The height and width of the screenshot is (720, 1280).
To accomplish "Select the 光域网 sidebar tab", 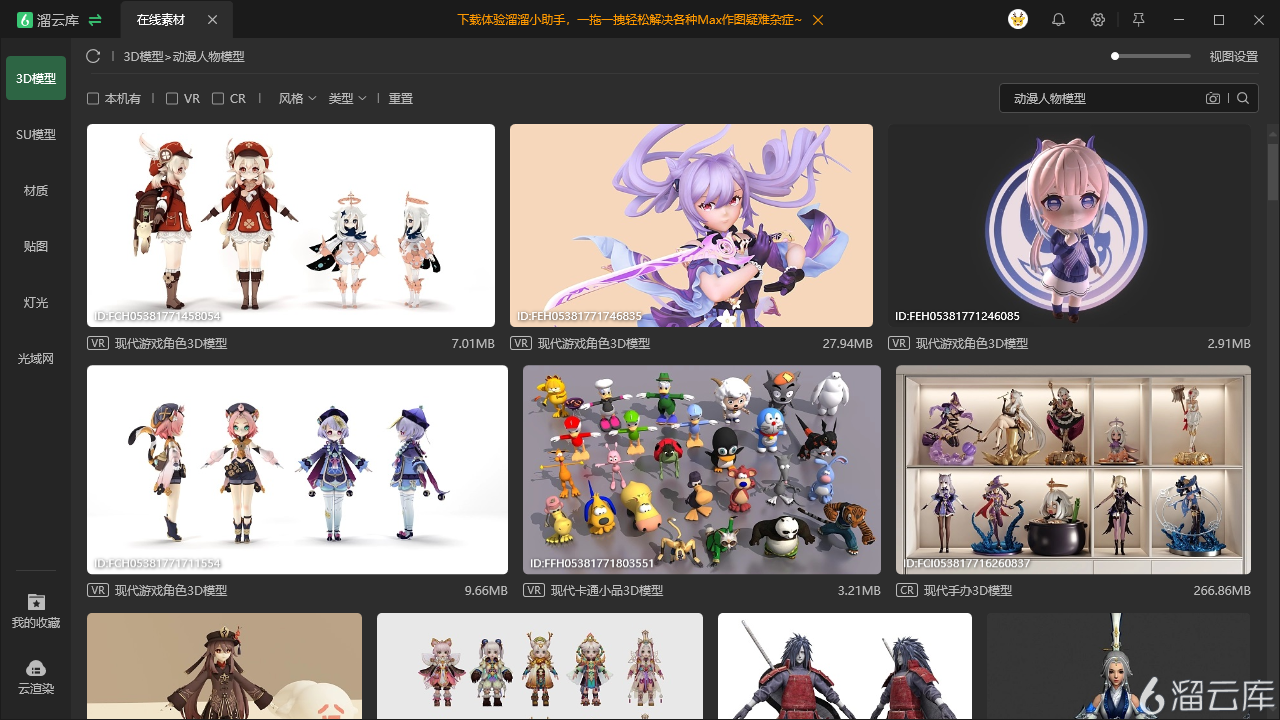I will point(36,358).
